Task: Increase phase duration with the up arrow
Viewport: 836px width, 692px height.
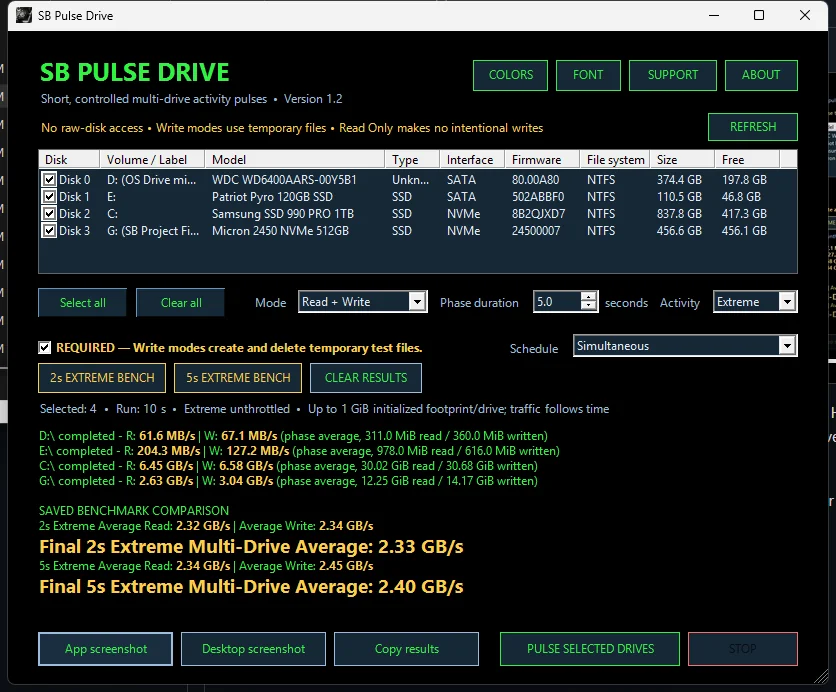Action: pyautogui.click(x=588, y=297)
